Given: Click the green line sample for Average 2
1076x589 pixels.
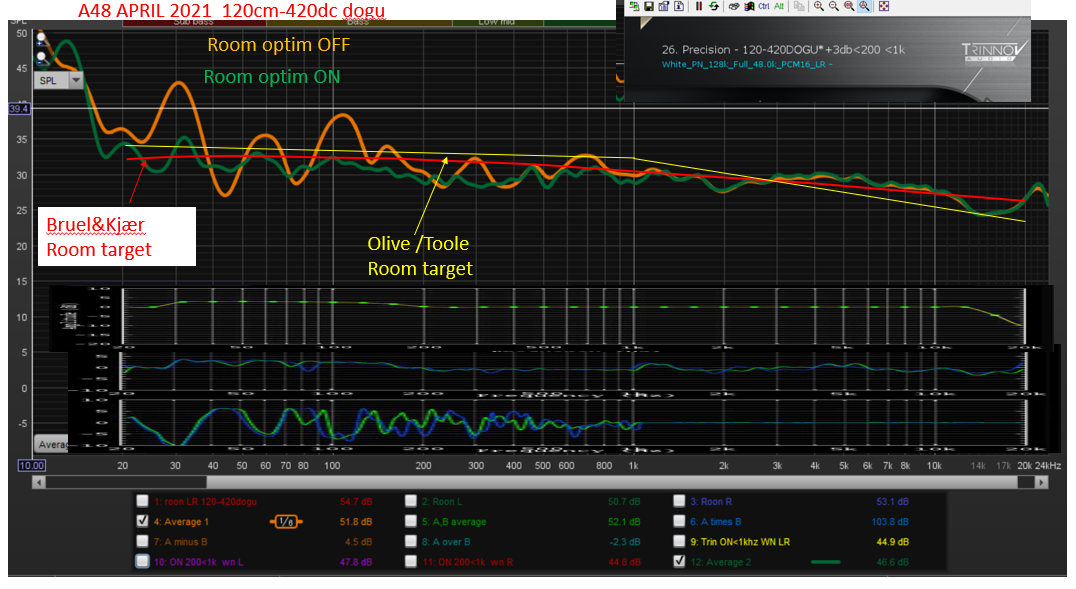Looking at the screenshot, I should [x=826, y=562].
